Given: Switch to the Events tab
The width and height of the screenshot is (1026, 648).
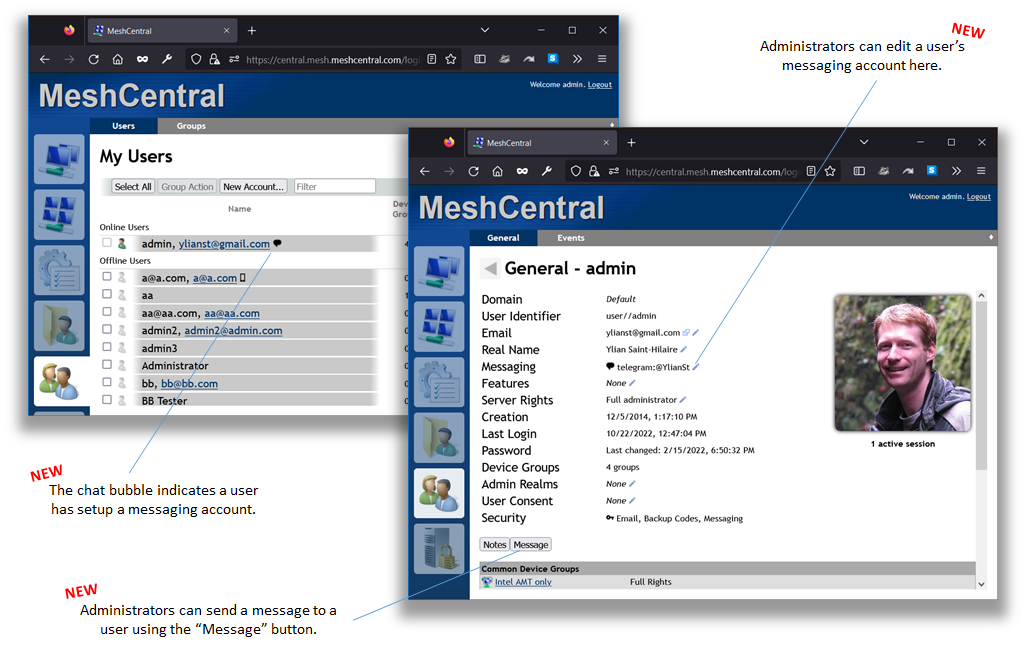Looking at the screenshot, I should pyautogui.click(x=570, y=238).
